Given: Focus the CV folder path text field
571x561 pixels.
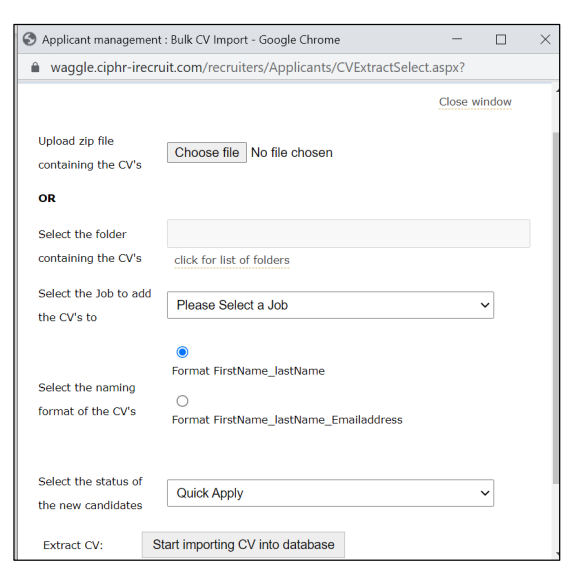Looking at the screenshot, I should tap(348, 234).
